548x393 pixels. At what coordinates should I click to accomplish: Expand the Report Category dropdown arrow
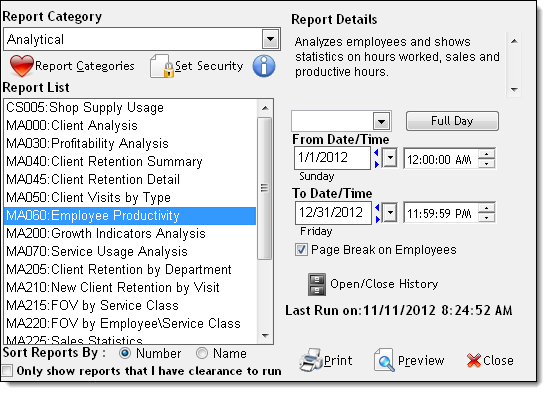[x=271, y=39]
